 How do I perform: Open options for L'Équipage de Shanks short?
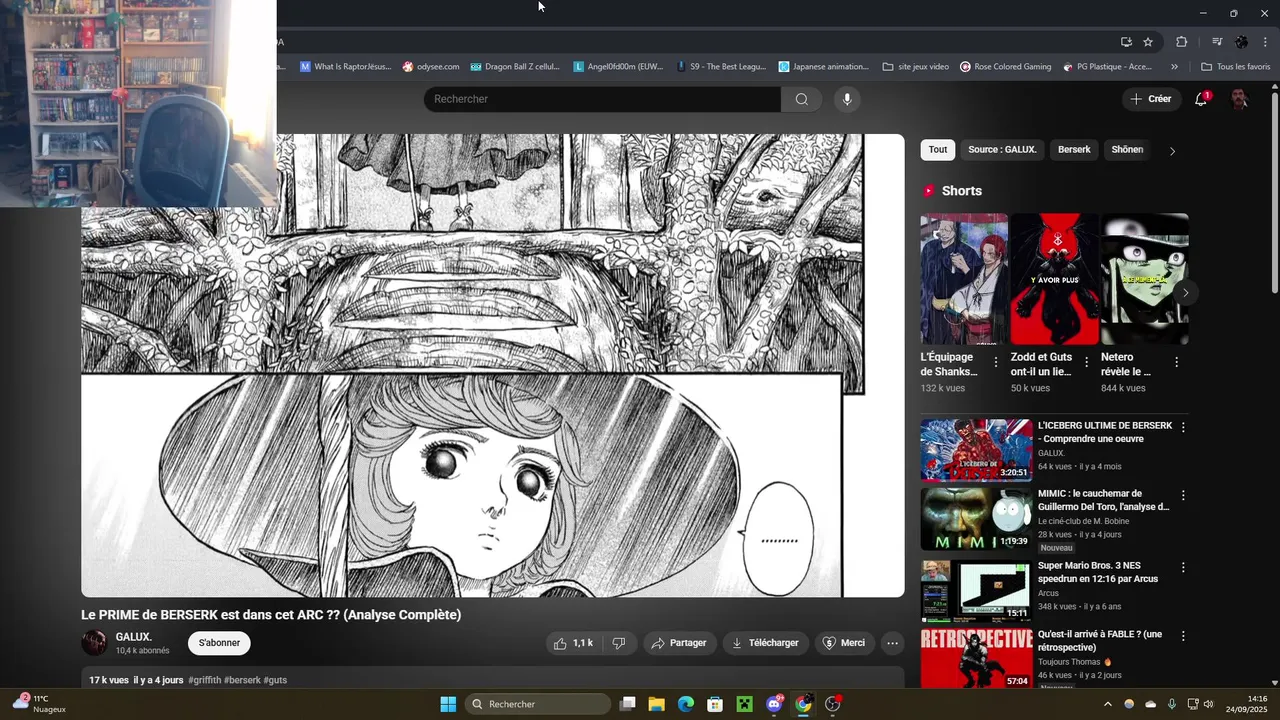(x=995, y=362)
